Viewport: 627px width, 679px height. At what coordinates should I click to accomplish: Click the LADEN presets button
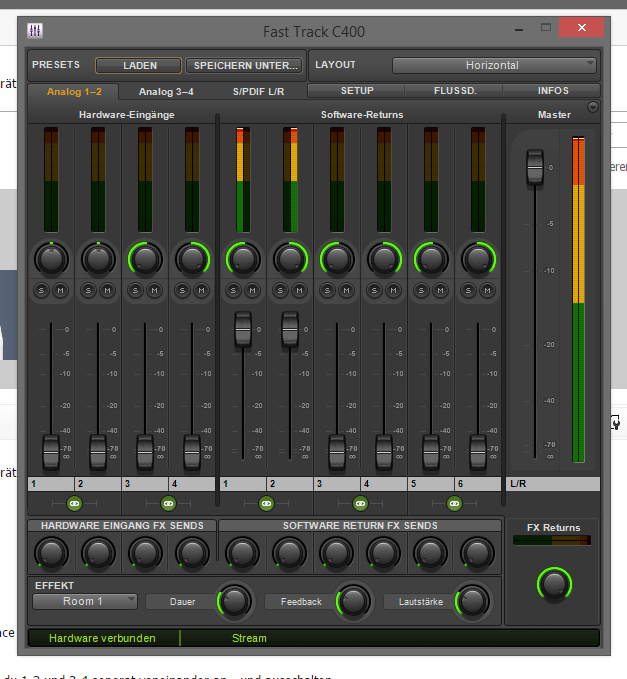pyautogui.click(x=139, y=66)
